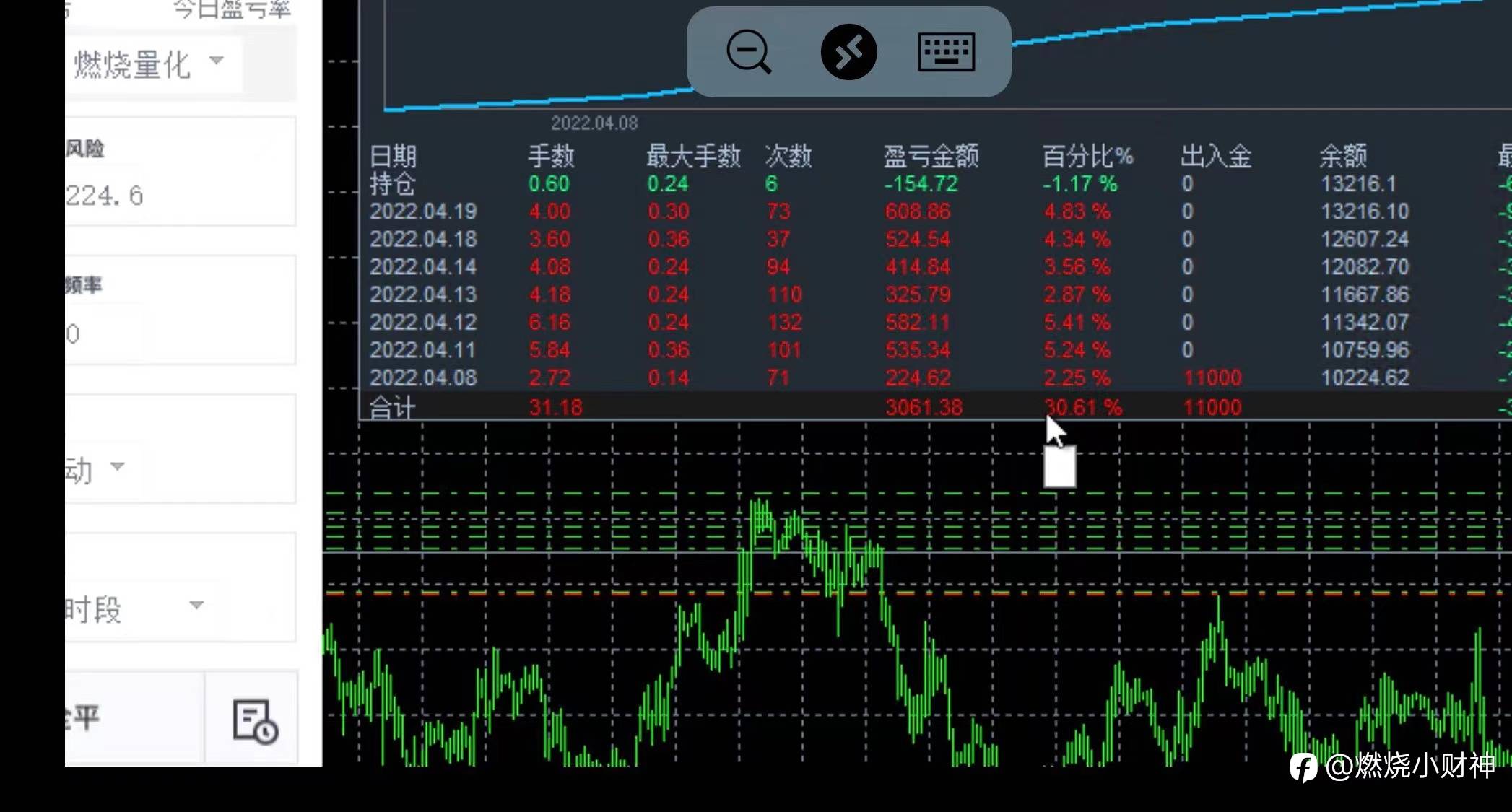
Task: Click the 余额 column header
Action: tap(1342, 156)
